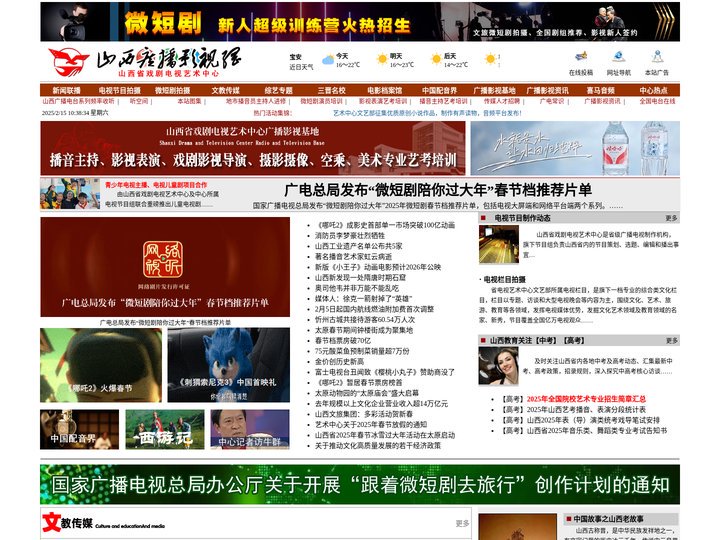This screenshot has width=720, height=540.
Task: Open the 网址导航 icon
Action: pos(619,57)
